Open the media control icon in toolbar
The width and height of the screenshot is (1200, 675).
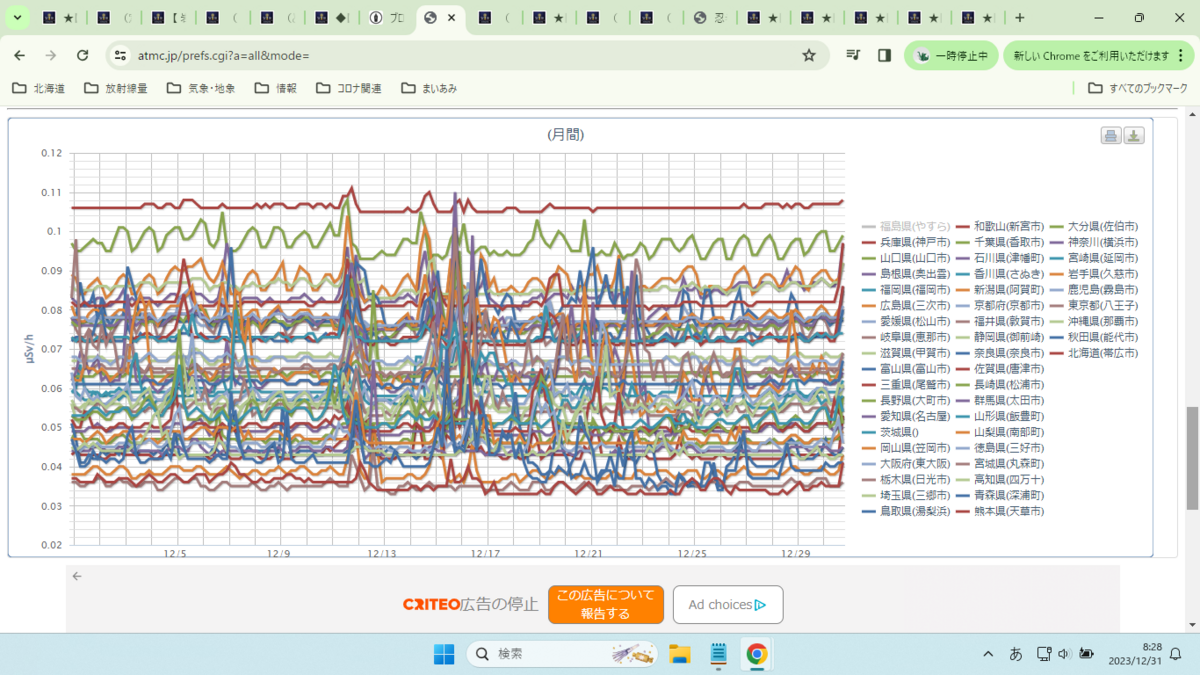click(853, 56)
